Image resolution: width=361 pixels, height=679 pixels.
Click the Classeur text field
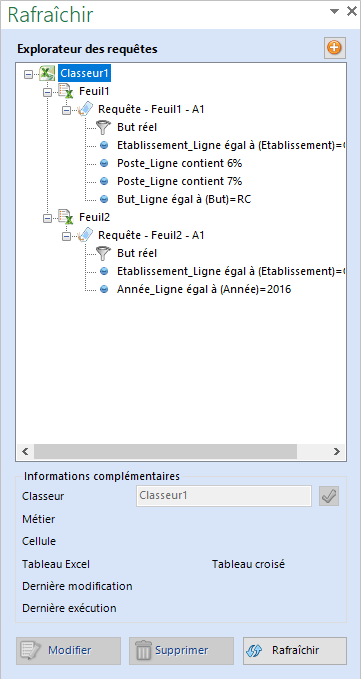click(x=224, y=496)
